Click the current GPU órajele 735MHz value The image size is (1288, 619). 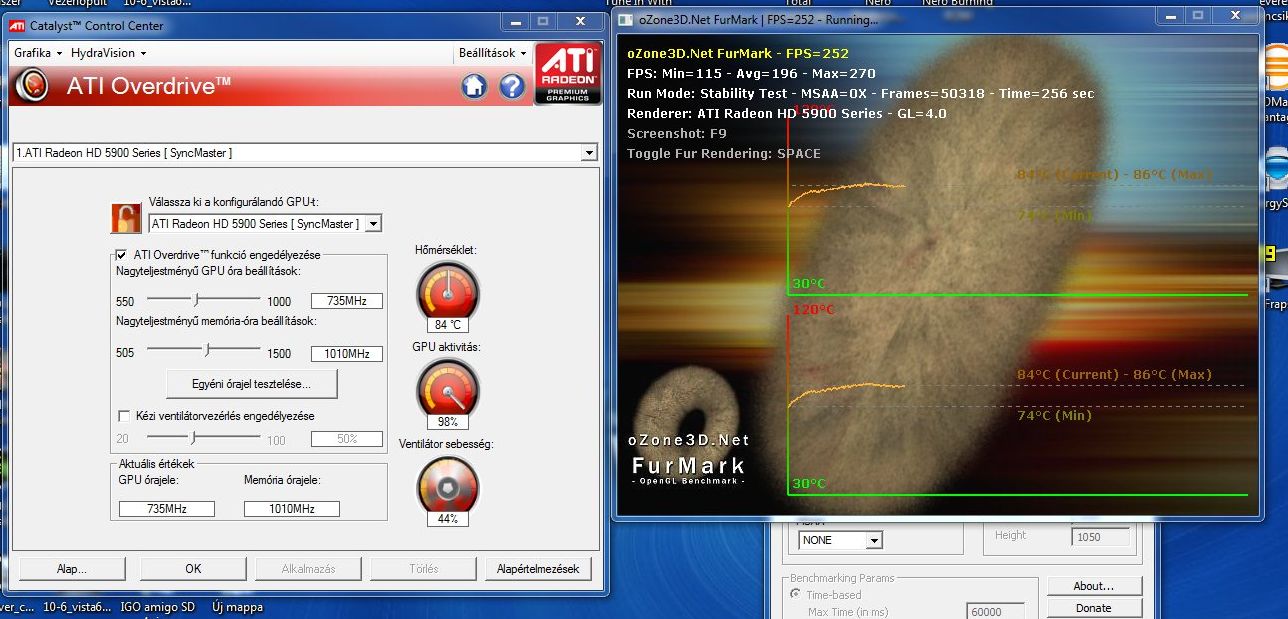[166, 509]
